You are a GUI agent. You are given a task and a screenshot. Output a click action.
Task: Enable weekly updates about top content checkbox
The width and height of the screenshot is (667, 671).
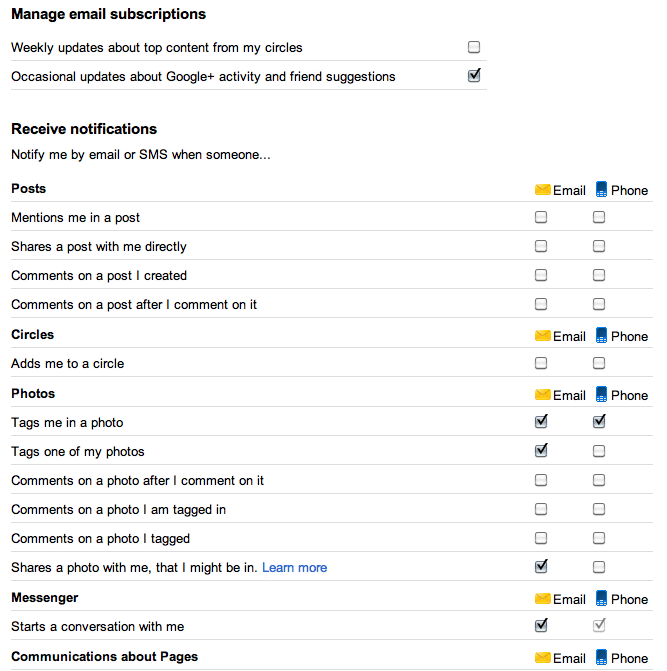coord(474,47)
